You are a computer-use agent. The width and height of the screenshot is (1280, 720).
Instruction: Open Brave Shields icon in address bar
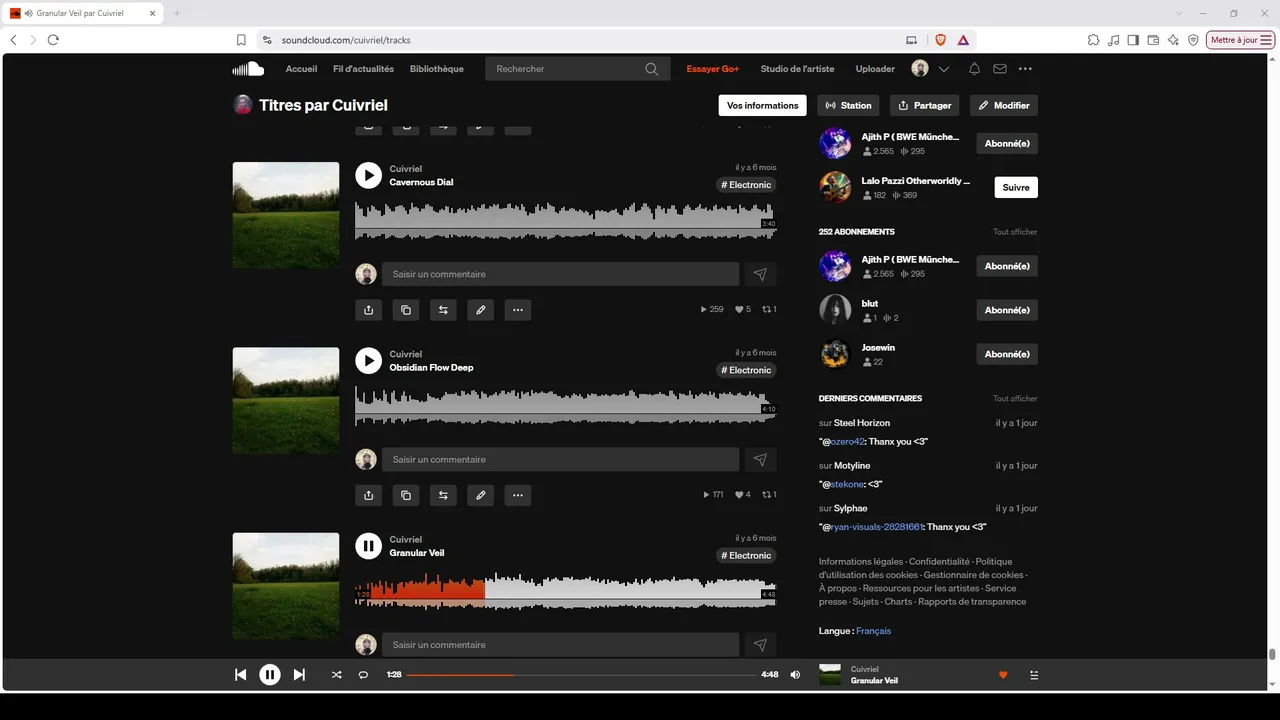click(x=940, y=40)
